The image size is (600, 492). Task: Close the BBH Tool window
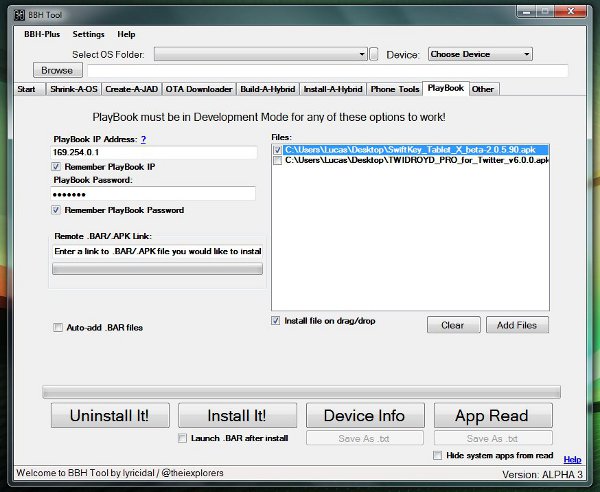tap(570, 12)
